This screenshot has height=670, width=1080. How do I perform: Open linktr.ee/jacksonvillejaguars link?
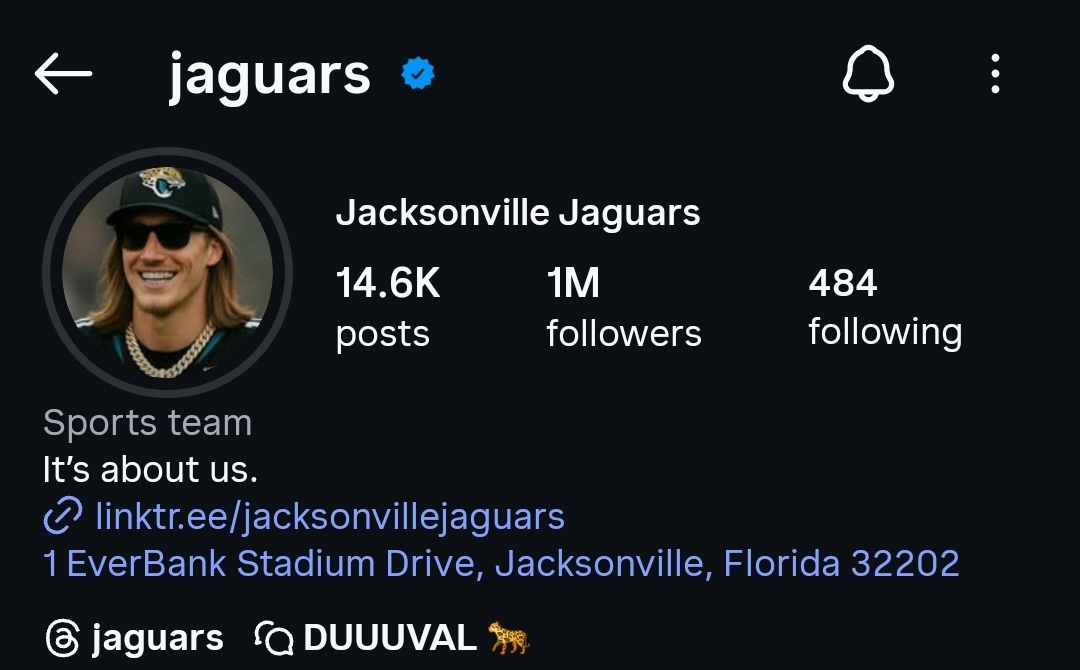click(330, 516)
